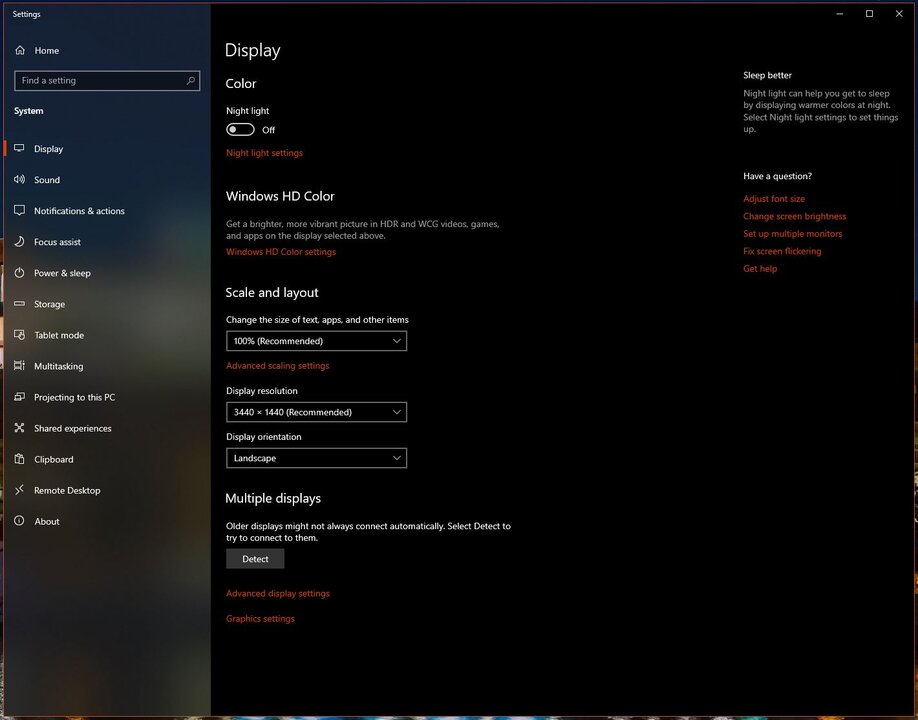The width and height of the screenshot is (918, 720).
Task: Click the Get help link
Action: (760, 269)
